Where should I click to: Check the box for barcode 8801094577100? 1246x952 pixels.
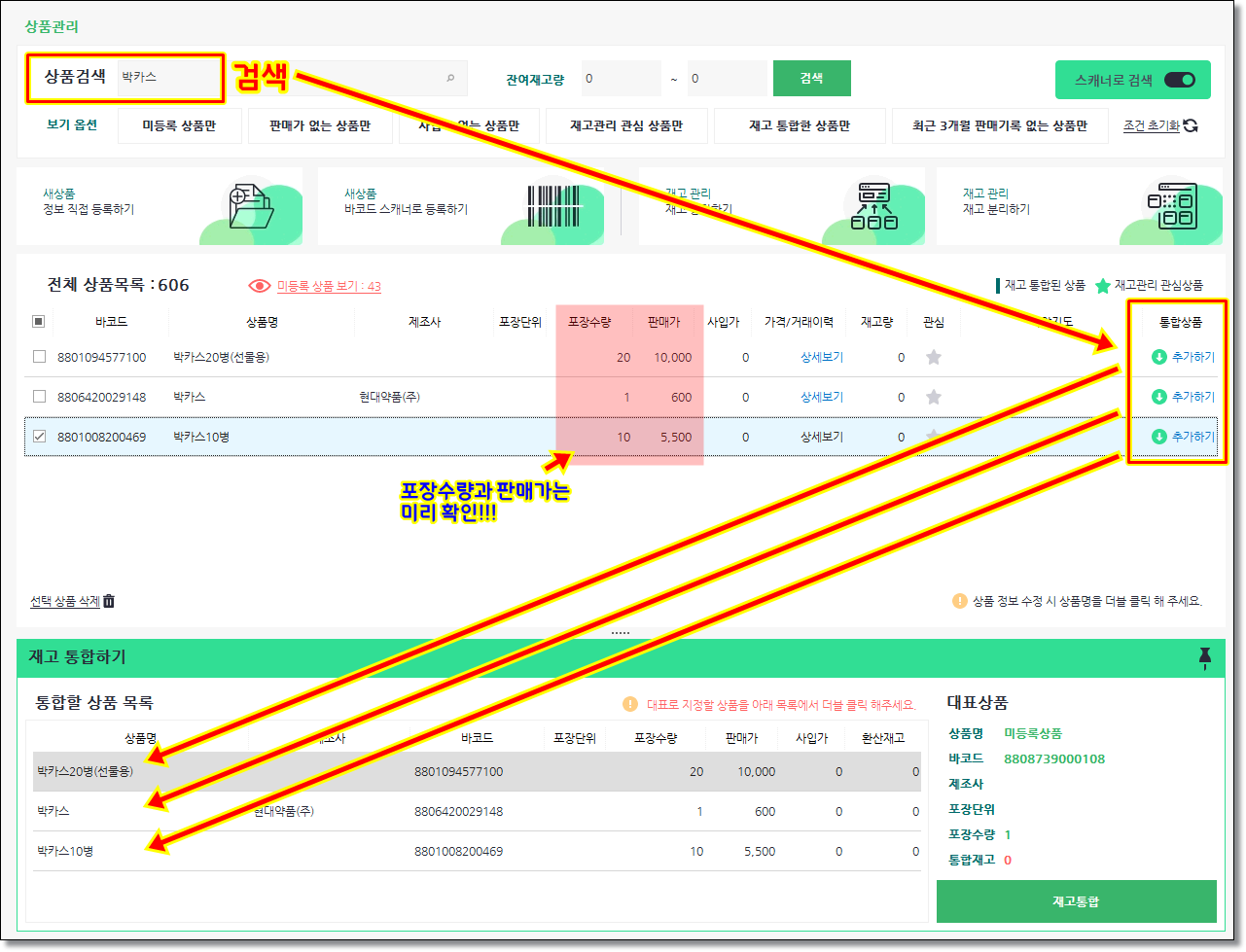click(39, 357)
